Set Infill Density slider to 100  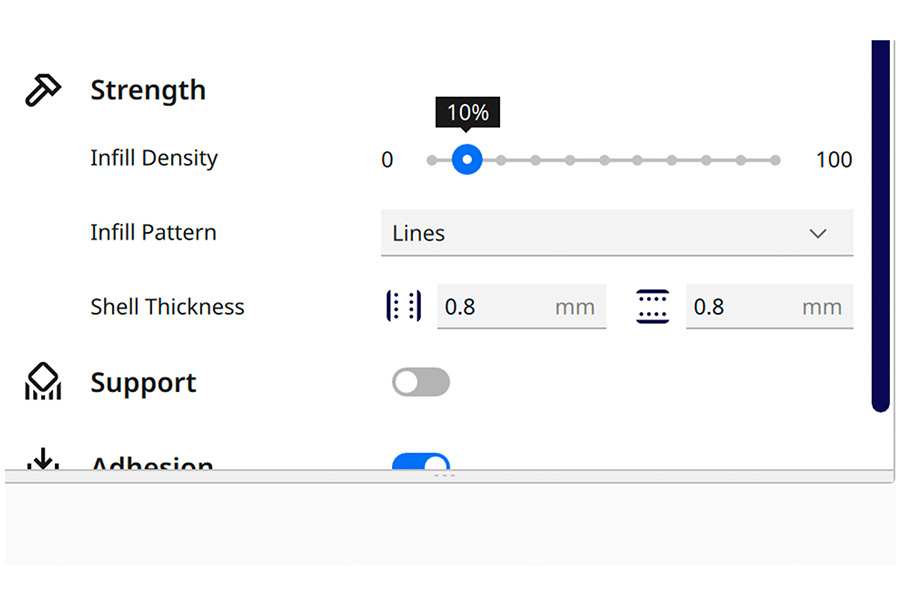click(775, 159)
